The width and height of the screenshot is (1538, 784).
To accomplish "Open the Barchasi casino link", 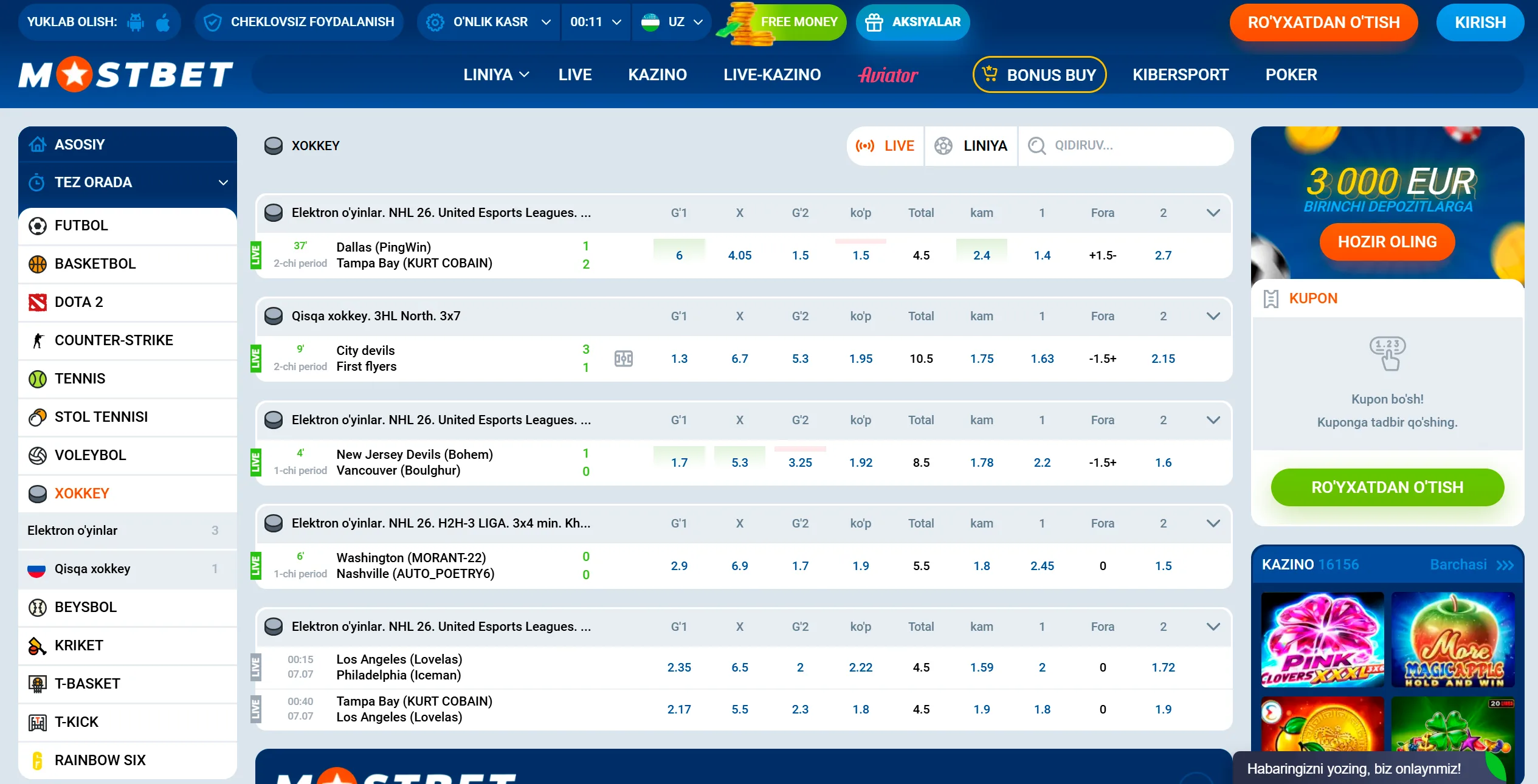I will click(1472, 565).
